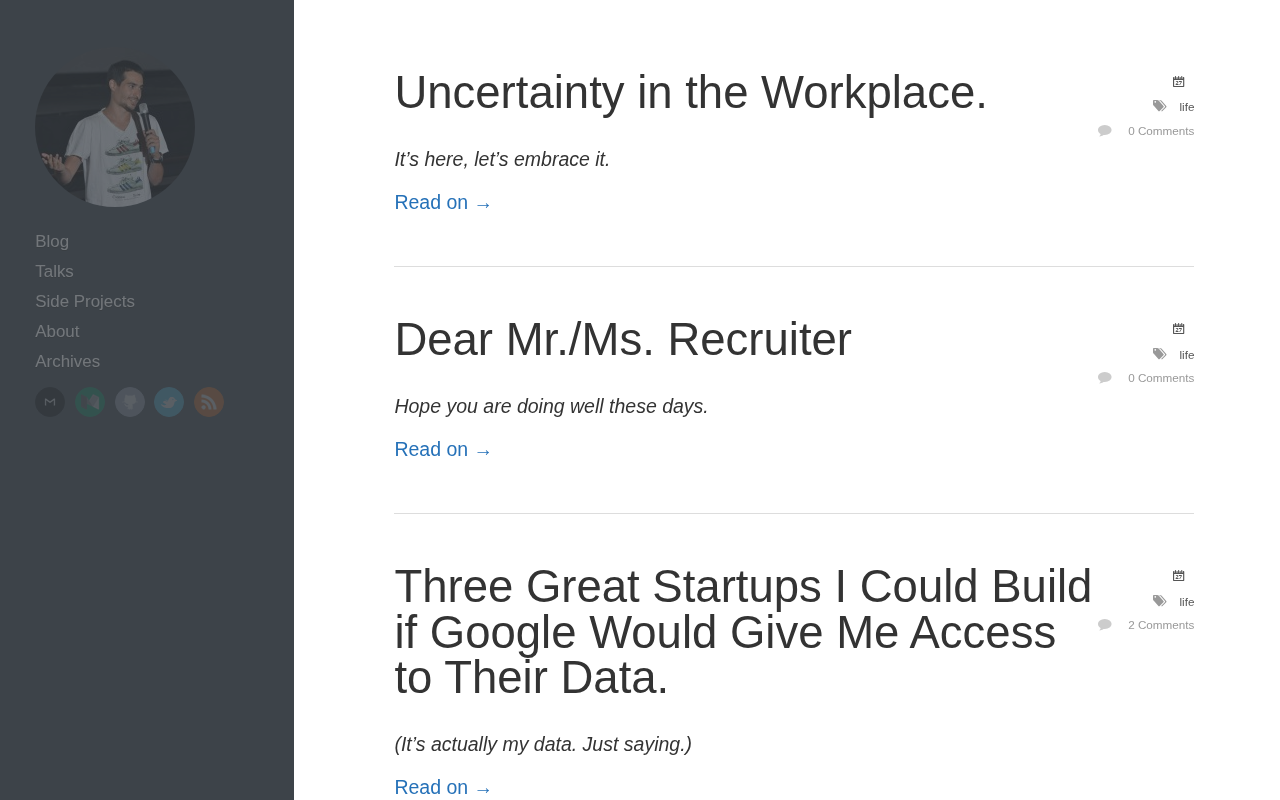Open the Talks page from sidebar
This screenshot has width=1280, height=800.
(x=54, y=272)
